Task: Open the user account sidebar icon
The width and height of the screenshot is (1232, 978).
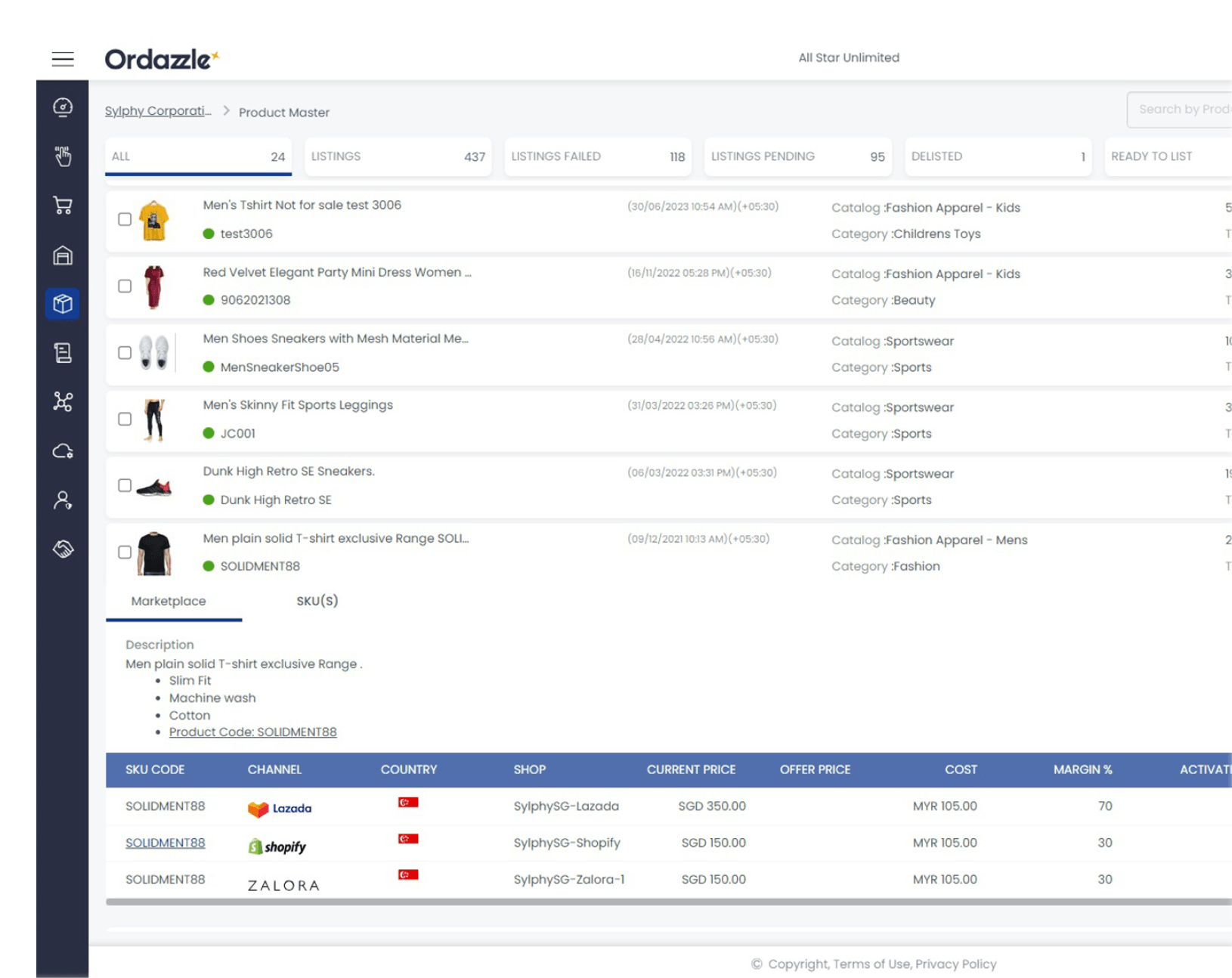Action: point(63,500)
